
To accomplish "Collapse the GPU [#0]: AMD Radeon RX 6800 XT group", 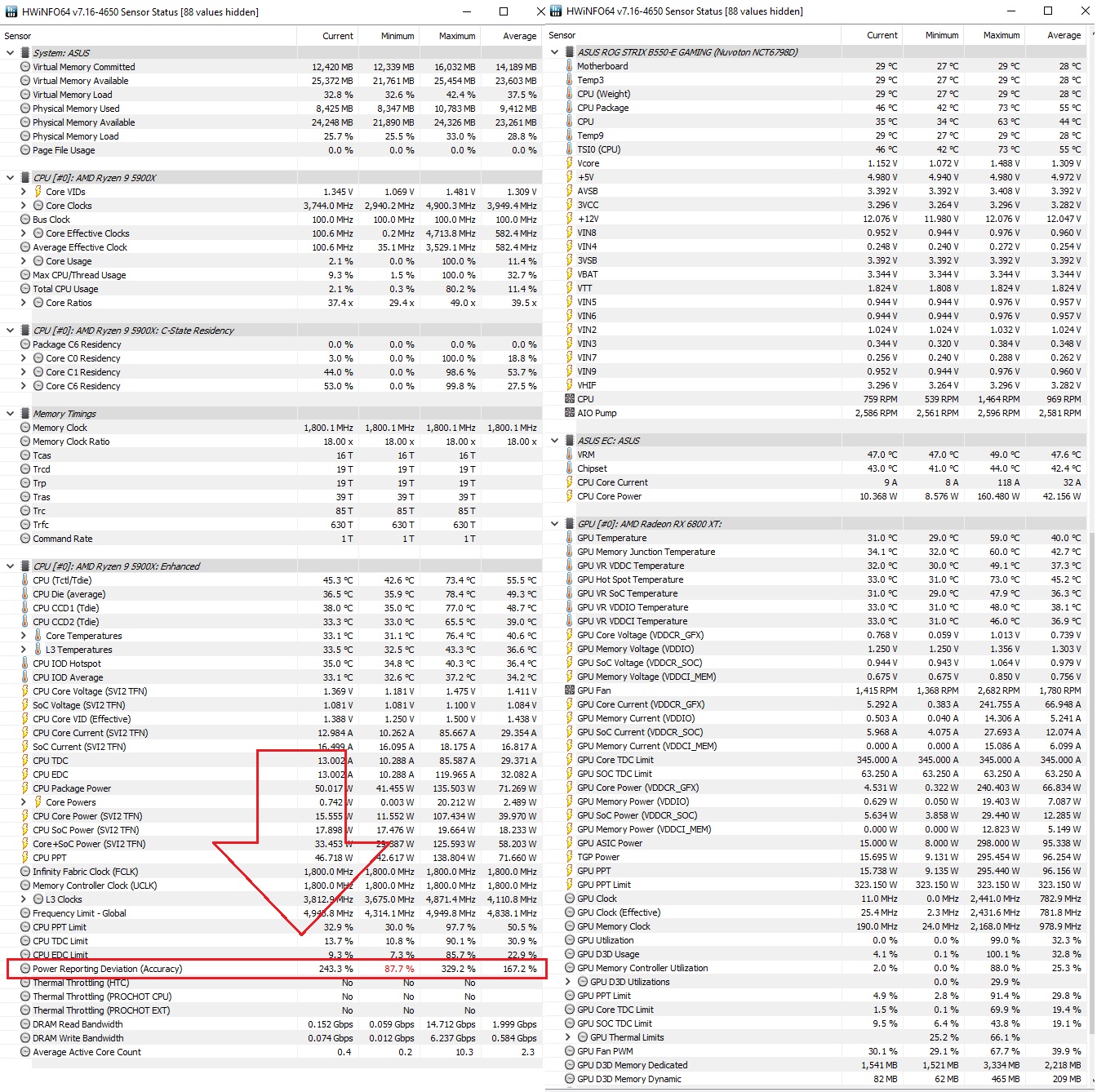I will (x=555, y=524).
